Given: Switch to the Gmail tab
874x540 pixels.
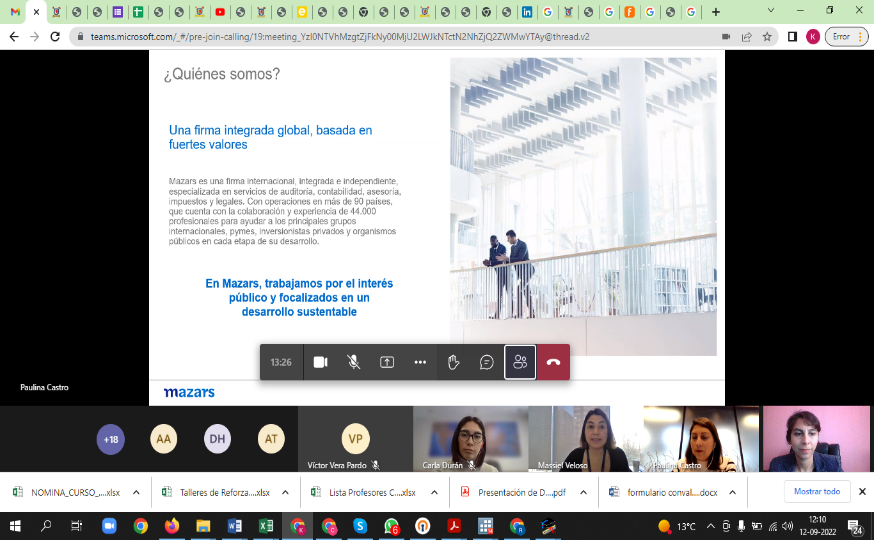Looking at the screenshot, I should 15,12.
